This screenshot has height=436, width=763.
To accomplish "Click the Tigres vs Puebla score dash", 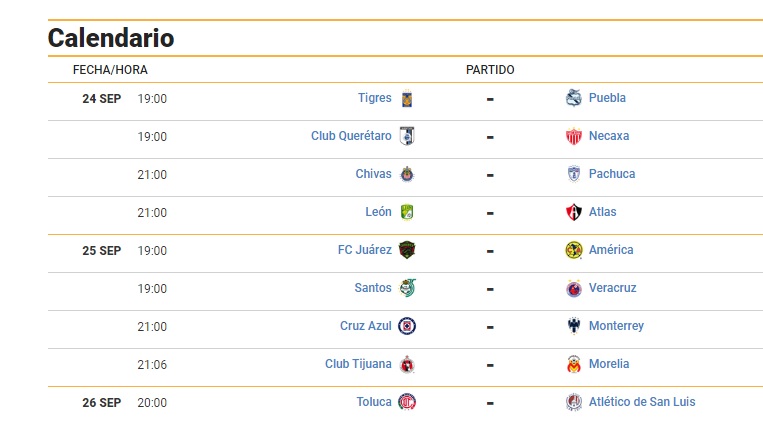I will pos(490,99).
